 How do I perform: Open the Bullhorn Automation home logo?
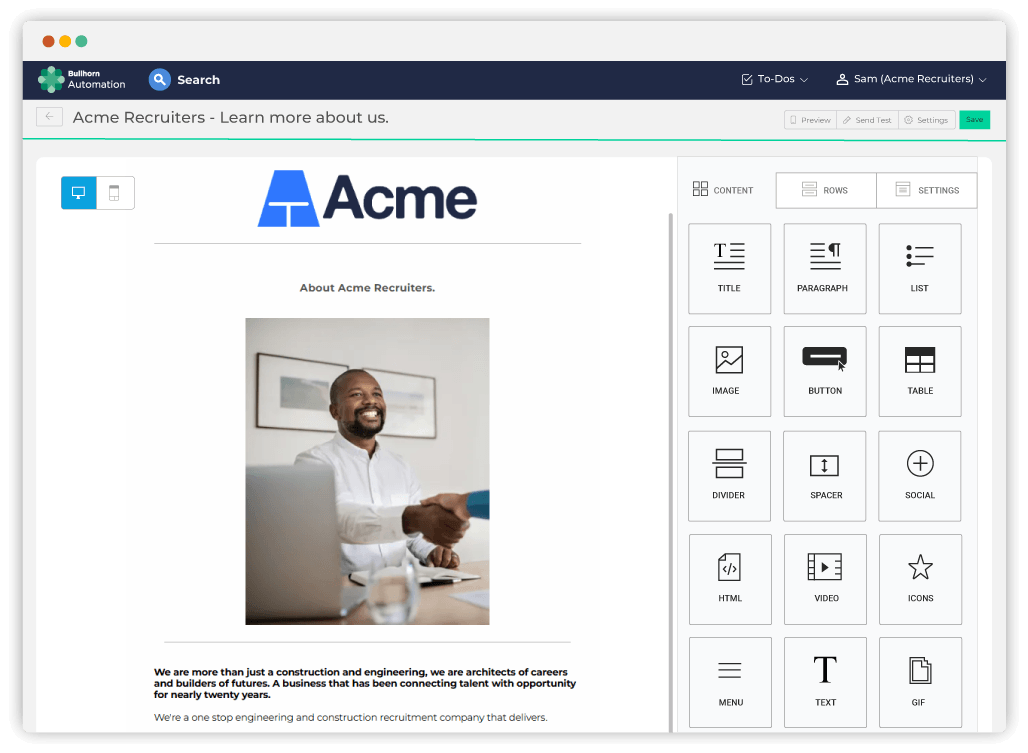tap(82, 79)
